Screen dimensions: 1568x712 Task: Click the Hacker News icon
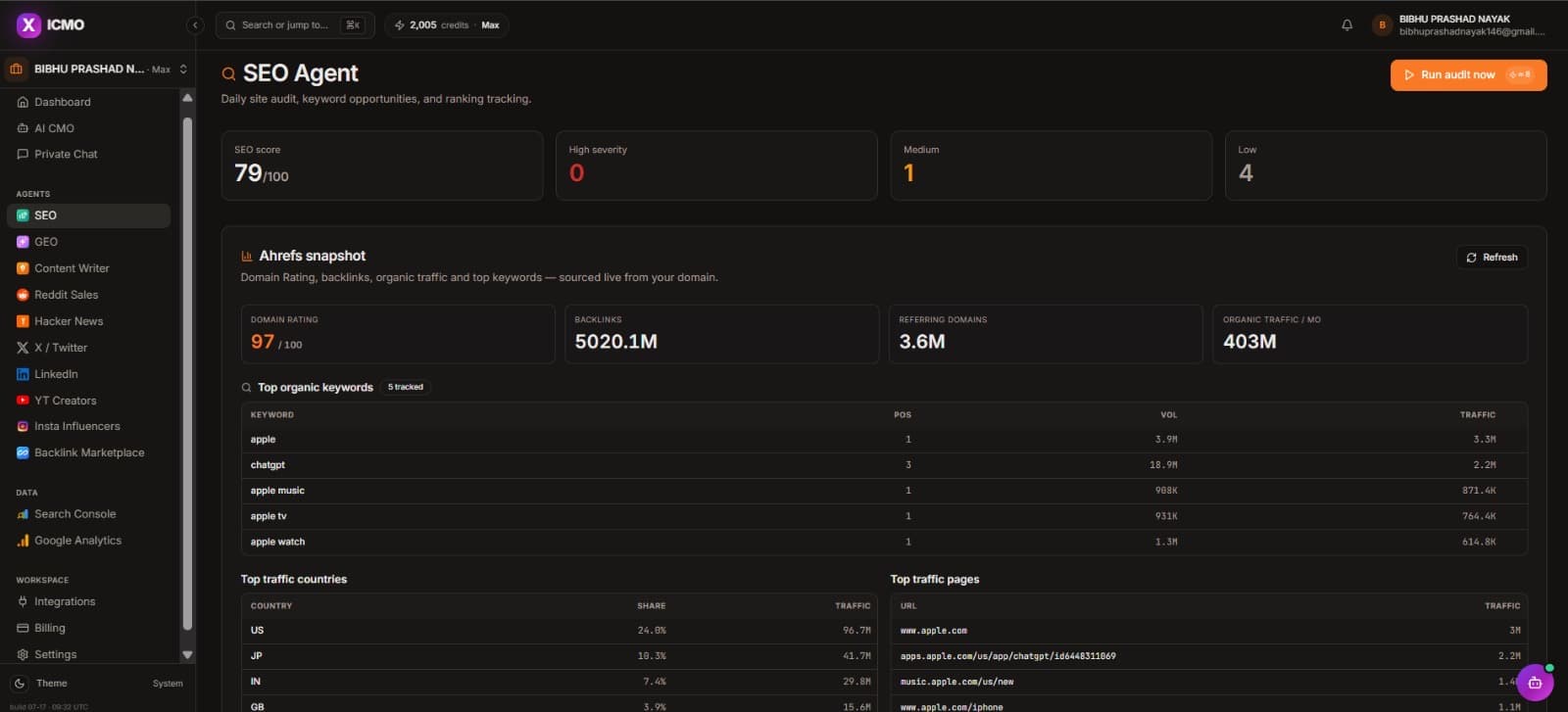pyautogui.click(x=23, y=321)
